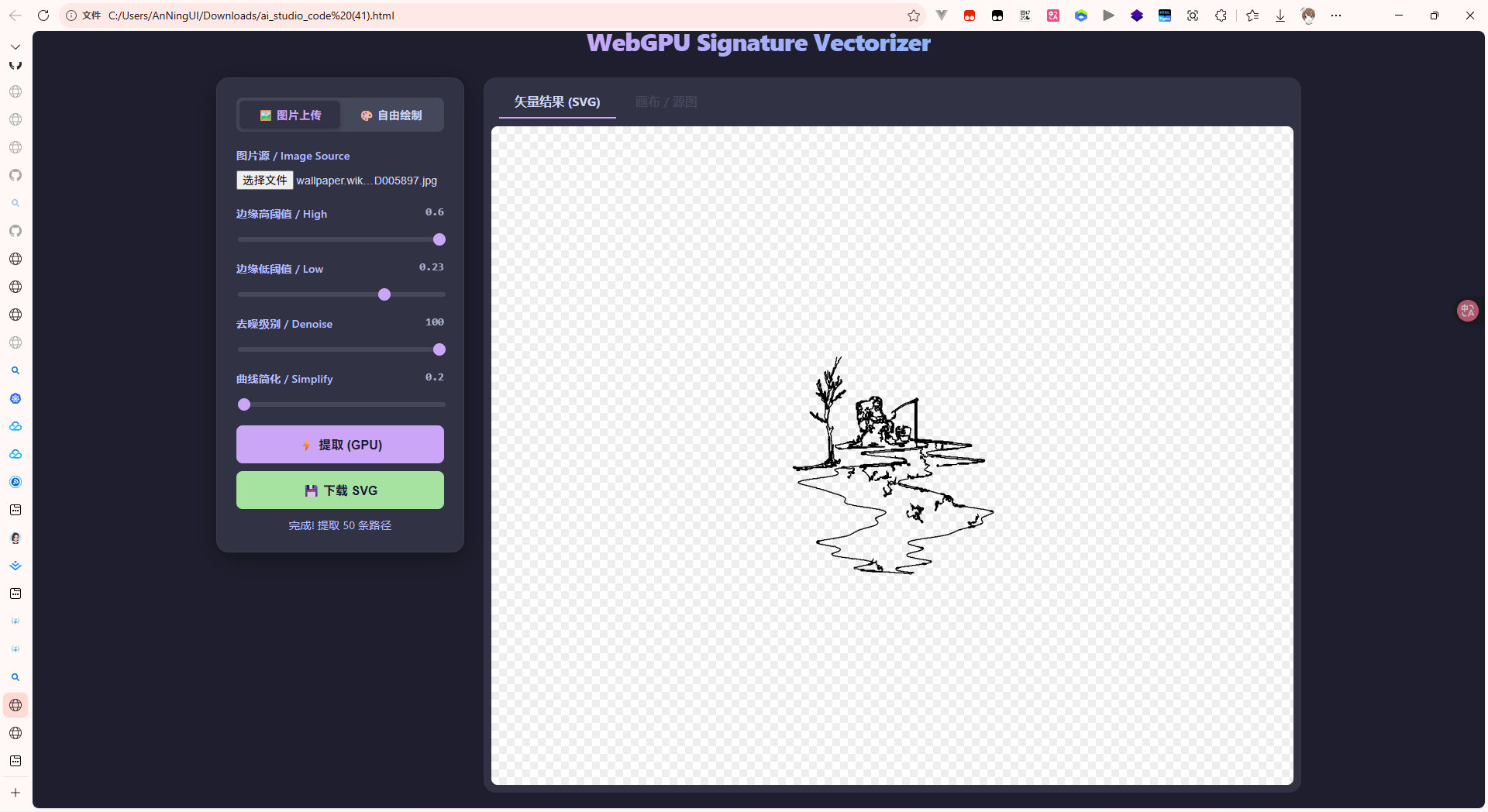The height and width of the screenshot is (812, 1488).
Task: Switch to the 画布 / 源图 tab
Action: [666, 102]
